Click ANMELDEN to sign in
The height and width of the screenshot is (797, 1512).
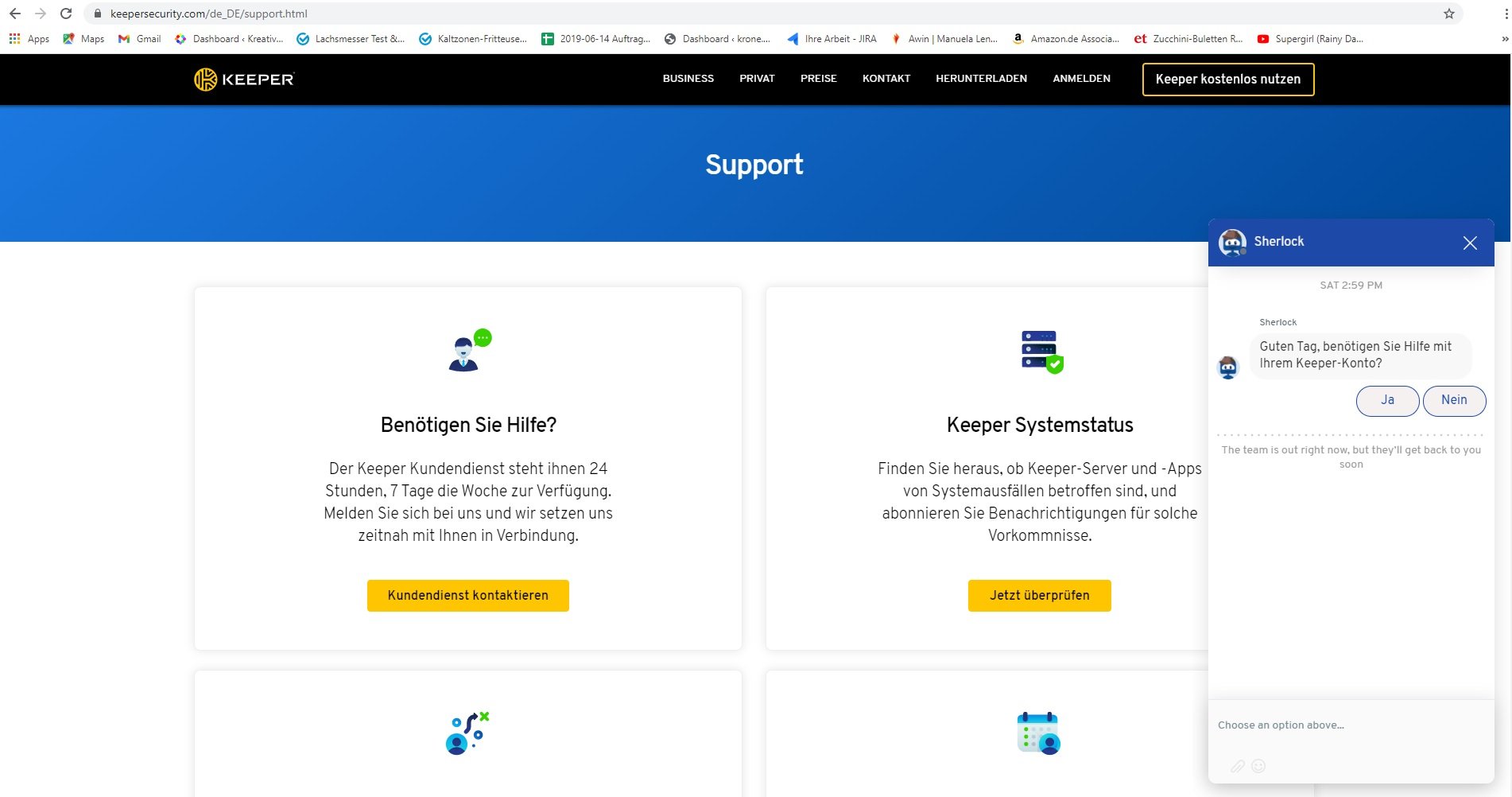click(1082, 79)
